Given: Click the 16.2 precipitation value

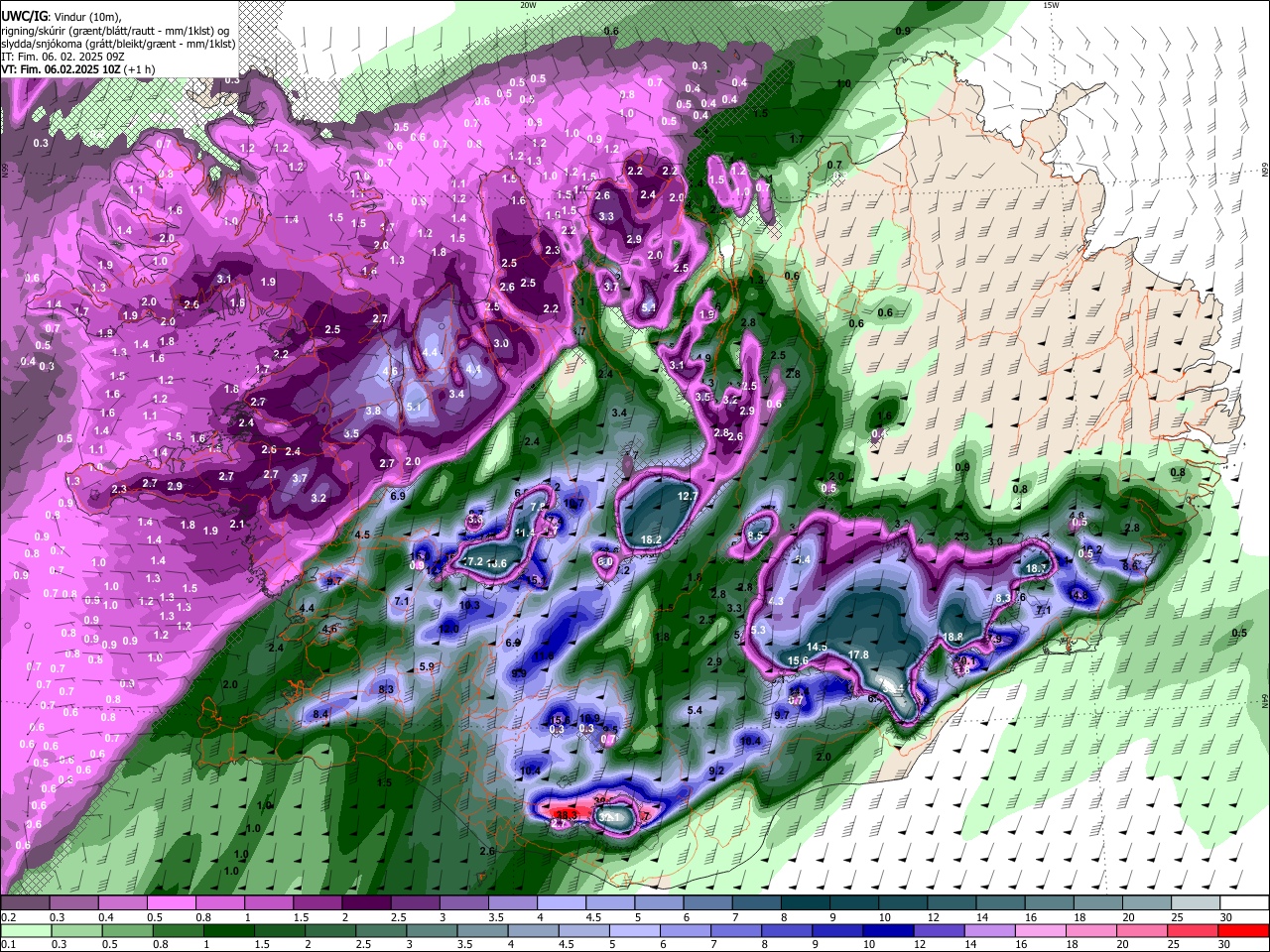Looking at the screenshot, I should point(651,540).
